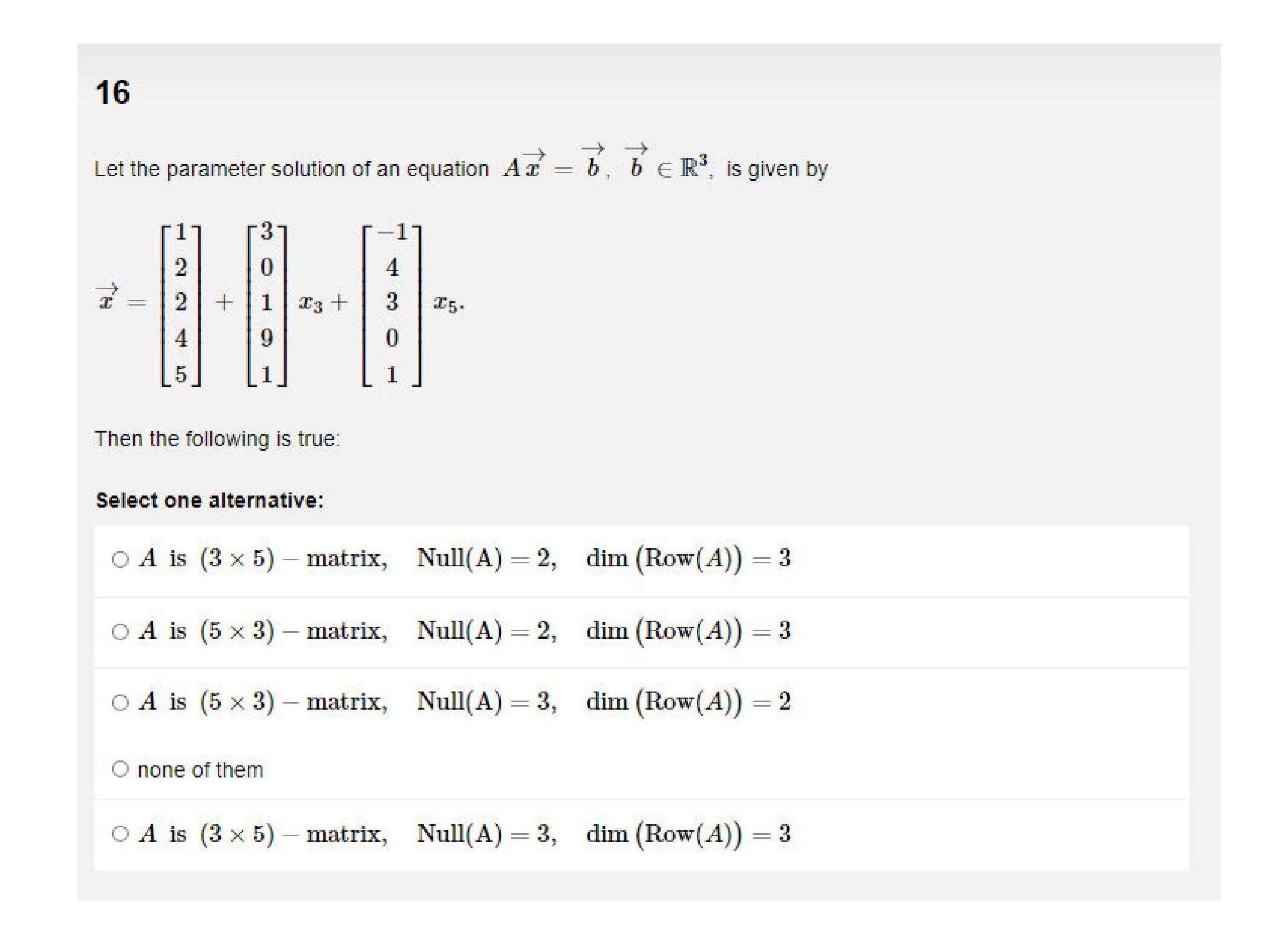
Task: Click the "none of them" label text
Action: coord(200,770)
